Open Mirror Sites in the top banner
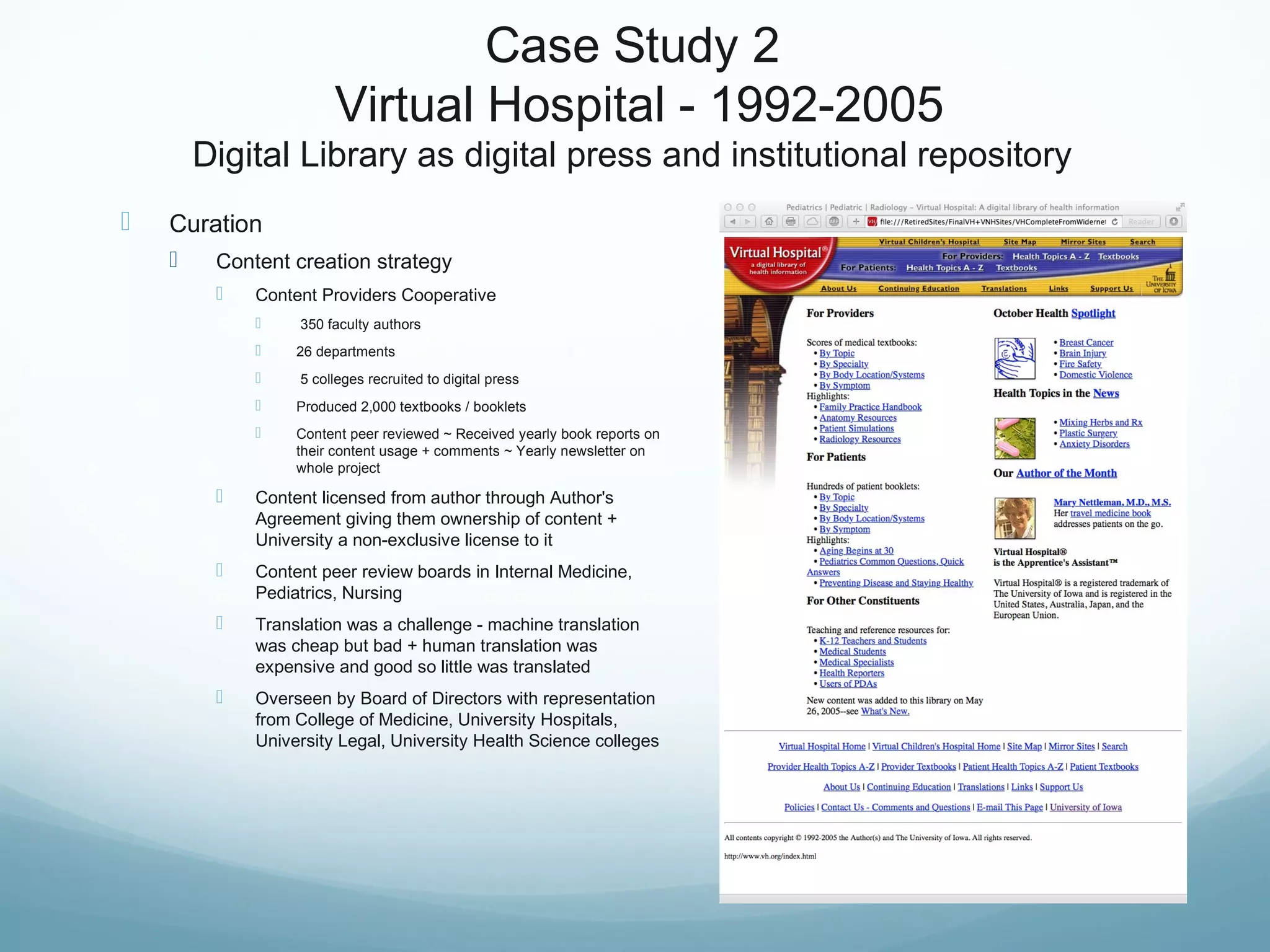This screenshot has height=952, width=1270. (x=1083, y=242)
